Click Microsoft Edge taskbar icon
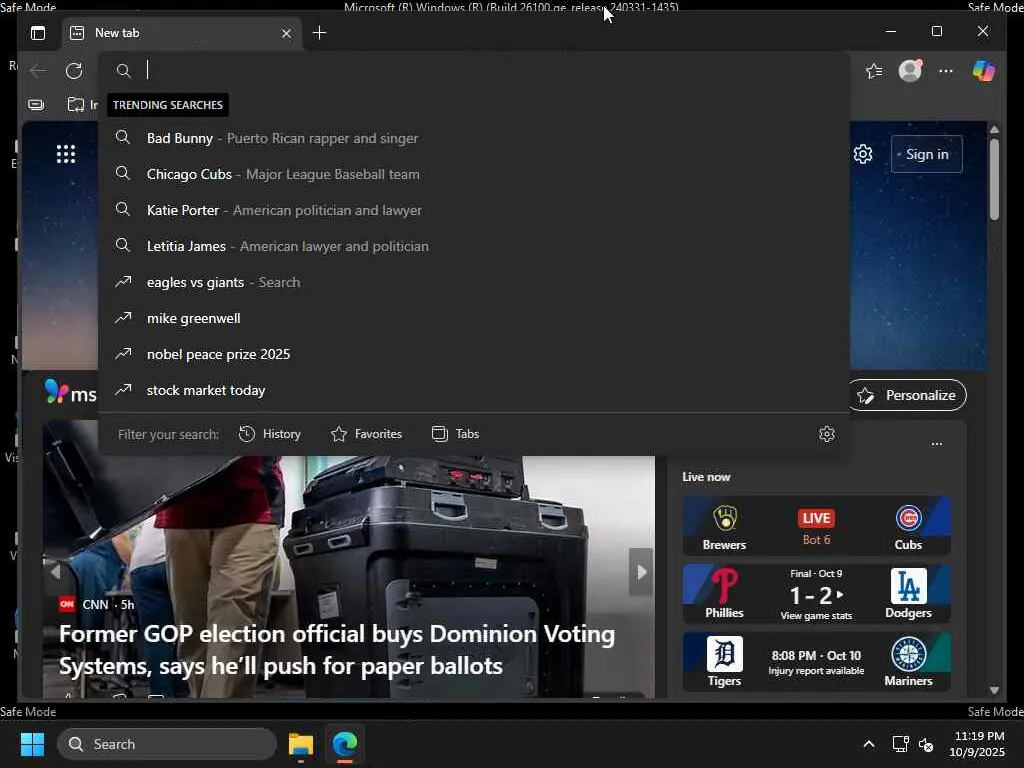The image size is (1024, 768). tap(345, 744)
